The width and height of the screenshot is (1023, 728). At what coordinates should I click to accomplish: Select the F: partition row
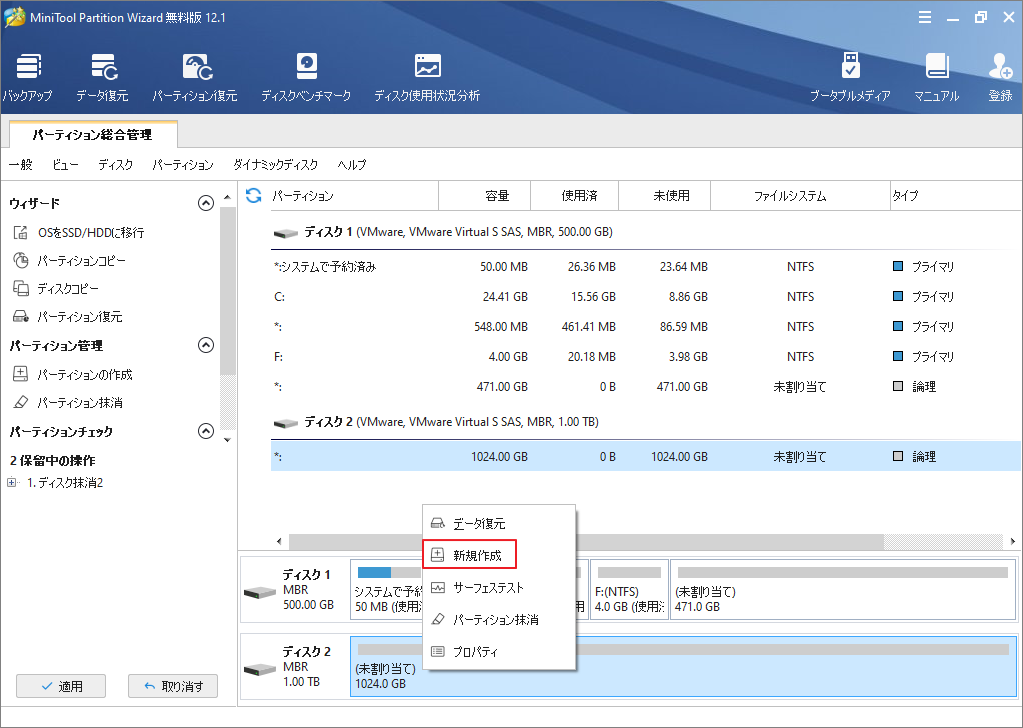[646, 357]
